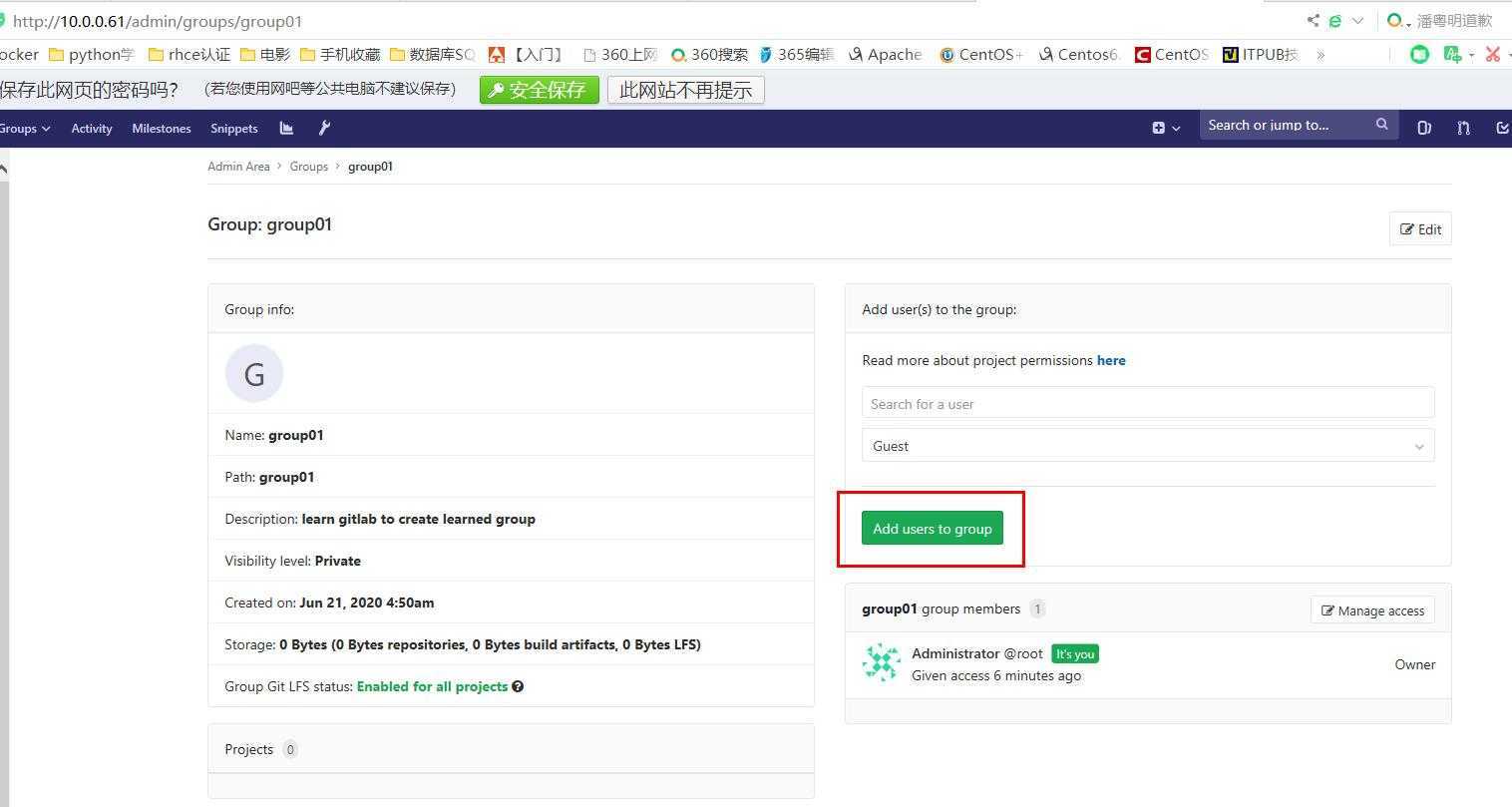Open the 360搜索 bookmark
The width and height of the screenshot is (1512, 807).
(x=709, y=55)
